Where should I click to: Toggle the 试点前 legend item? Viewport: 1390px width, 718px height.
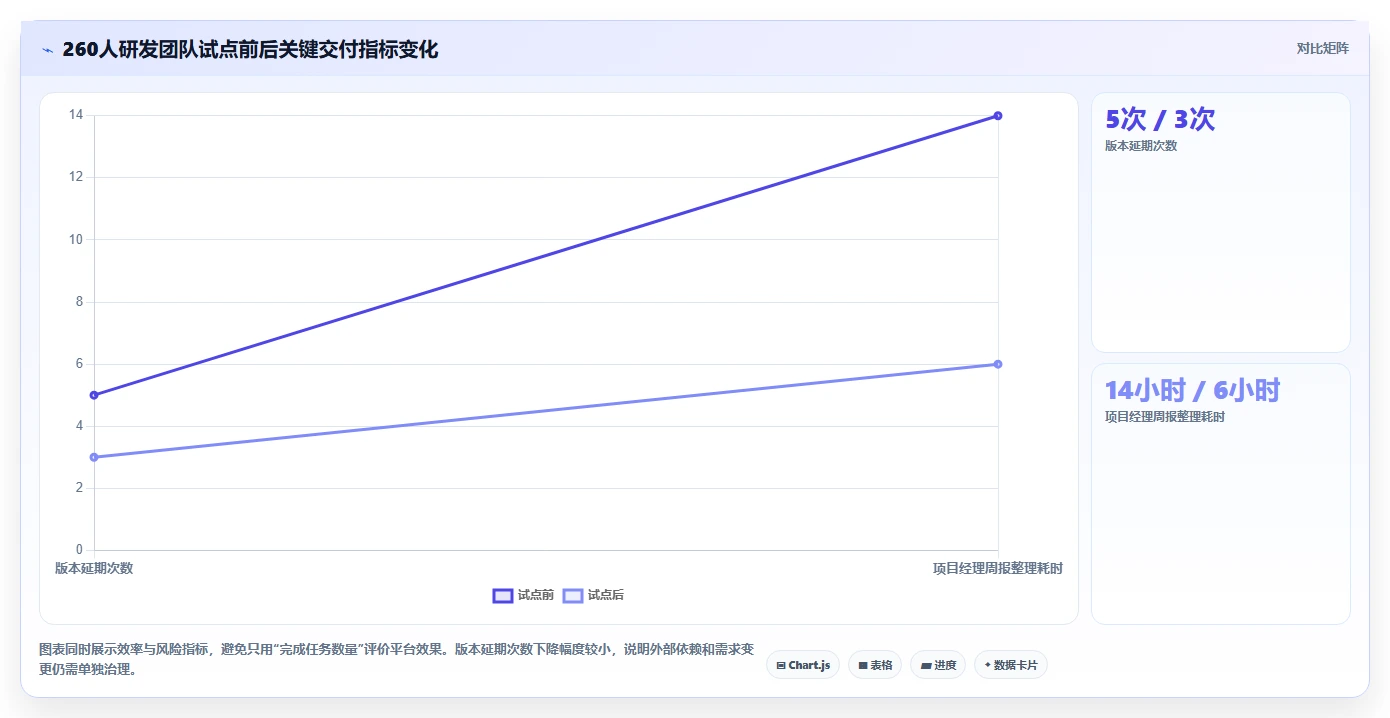523,595
